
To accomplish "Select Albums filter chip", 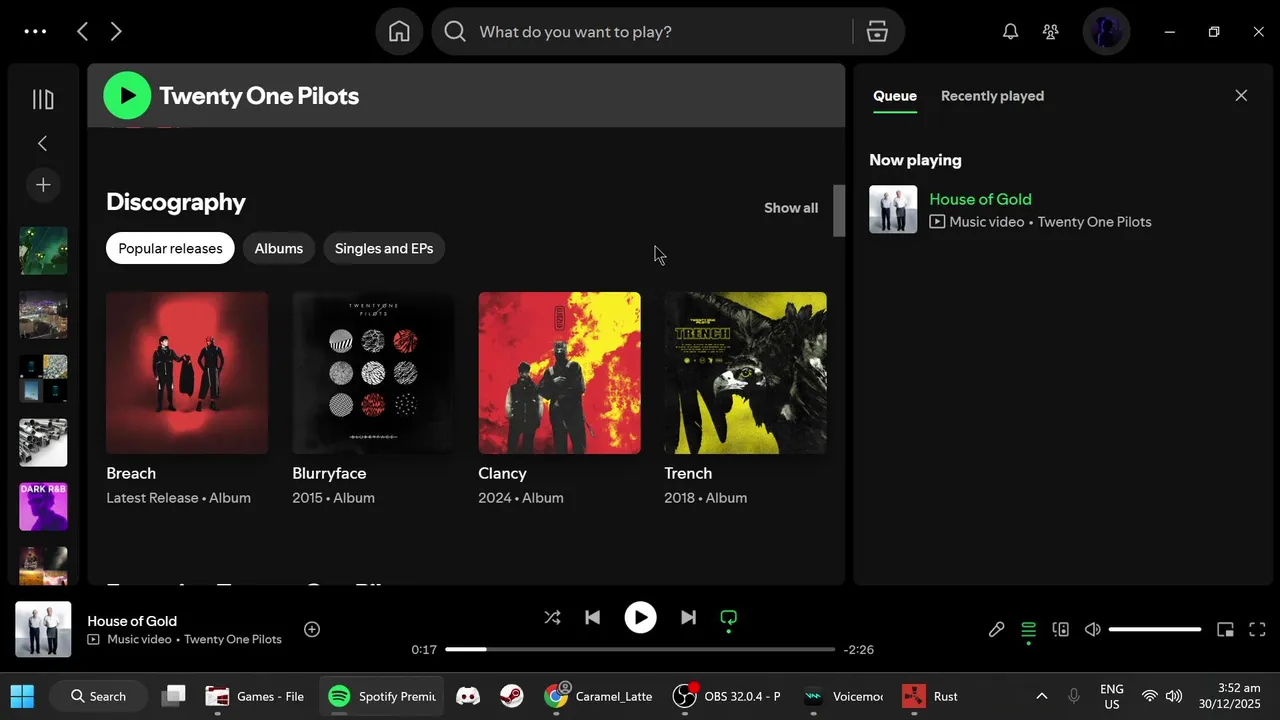I will [279, 248].
